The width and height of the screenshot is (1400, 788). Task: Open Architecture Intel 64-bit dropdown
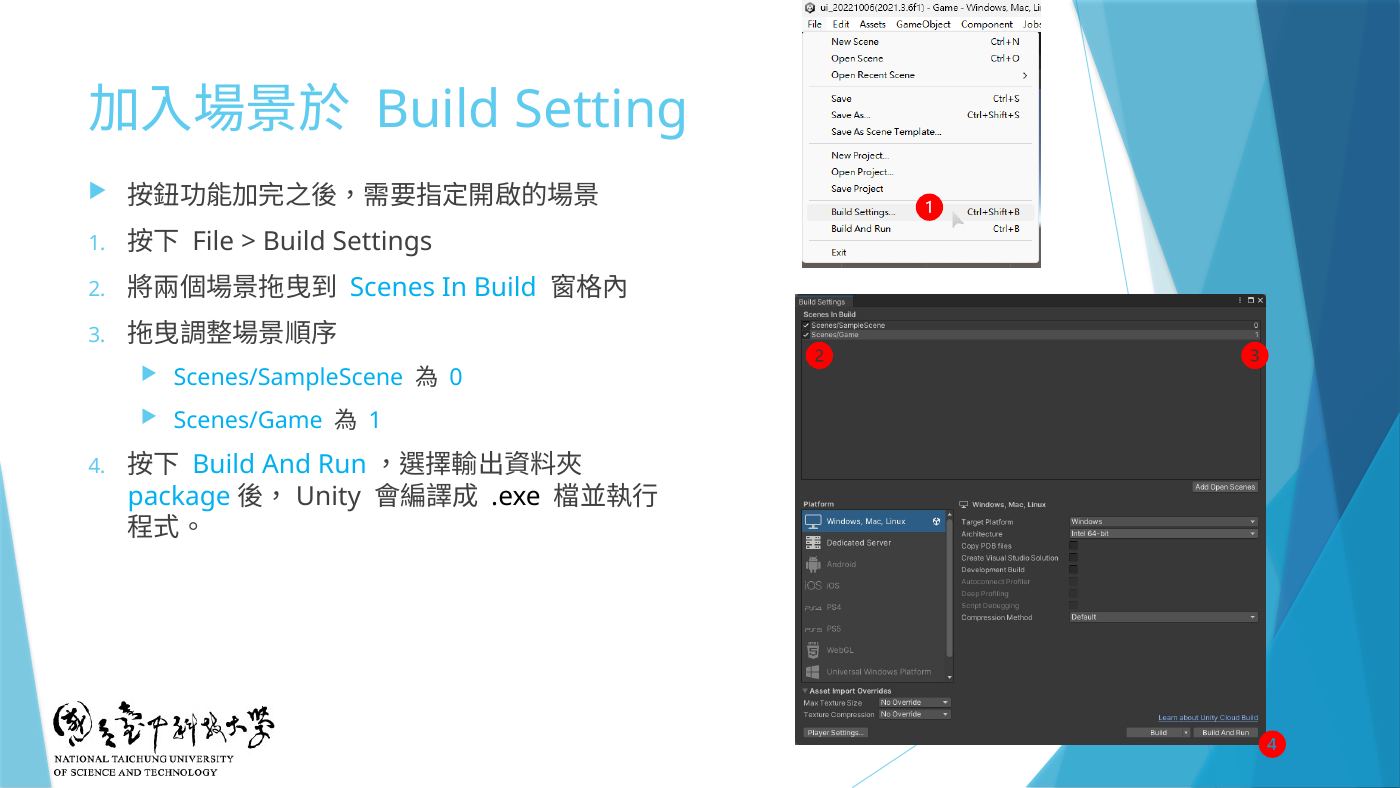click(1163, 534)
